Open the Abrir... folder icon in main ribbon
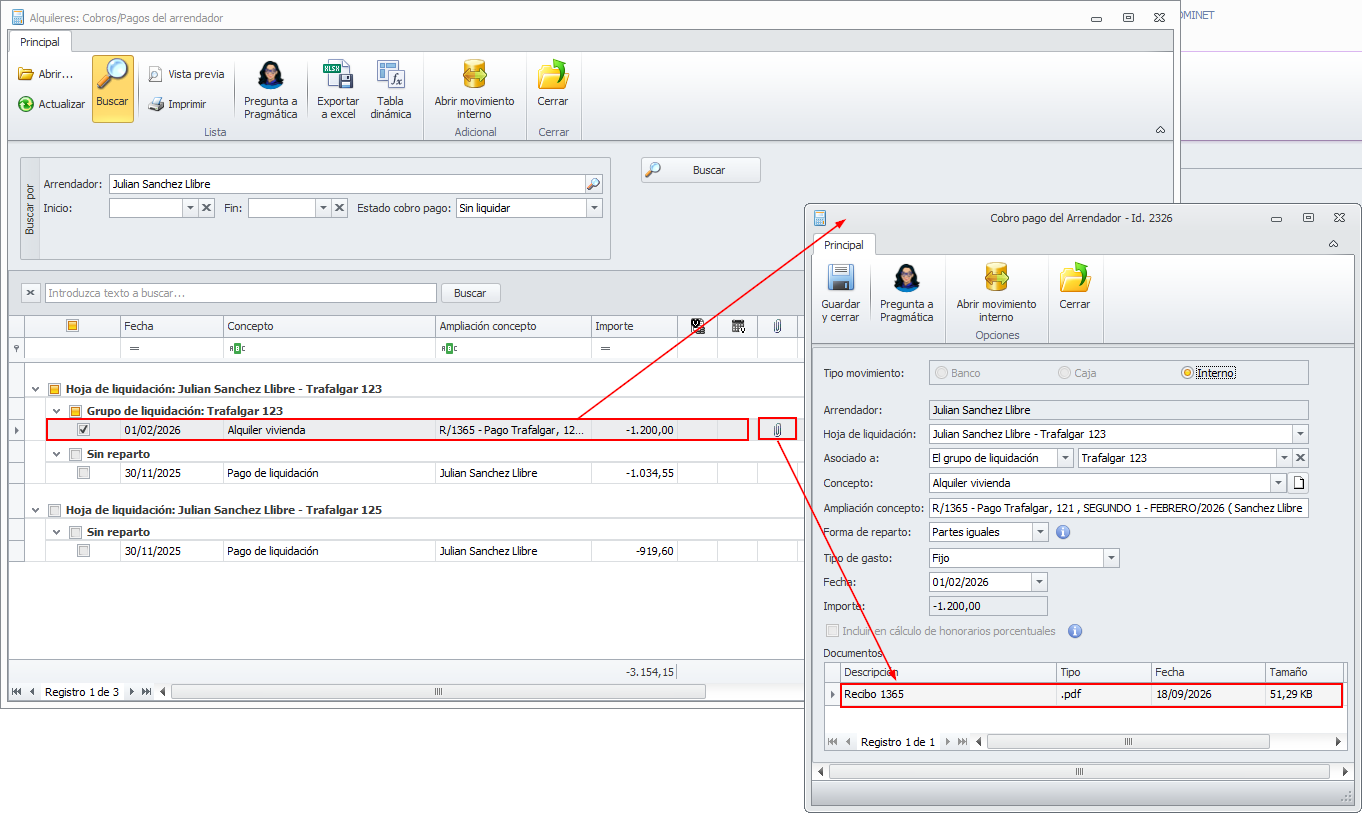The width and height of the screenshot is (1362, 813). click(46, 74)
